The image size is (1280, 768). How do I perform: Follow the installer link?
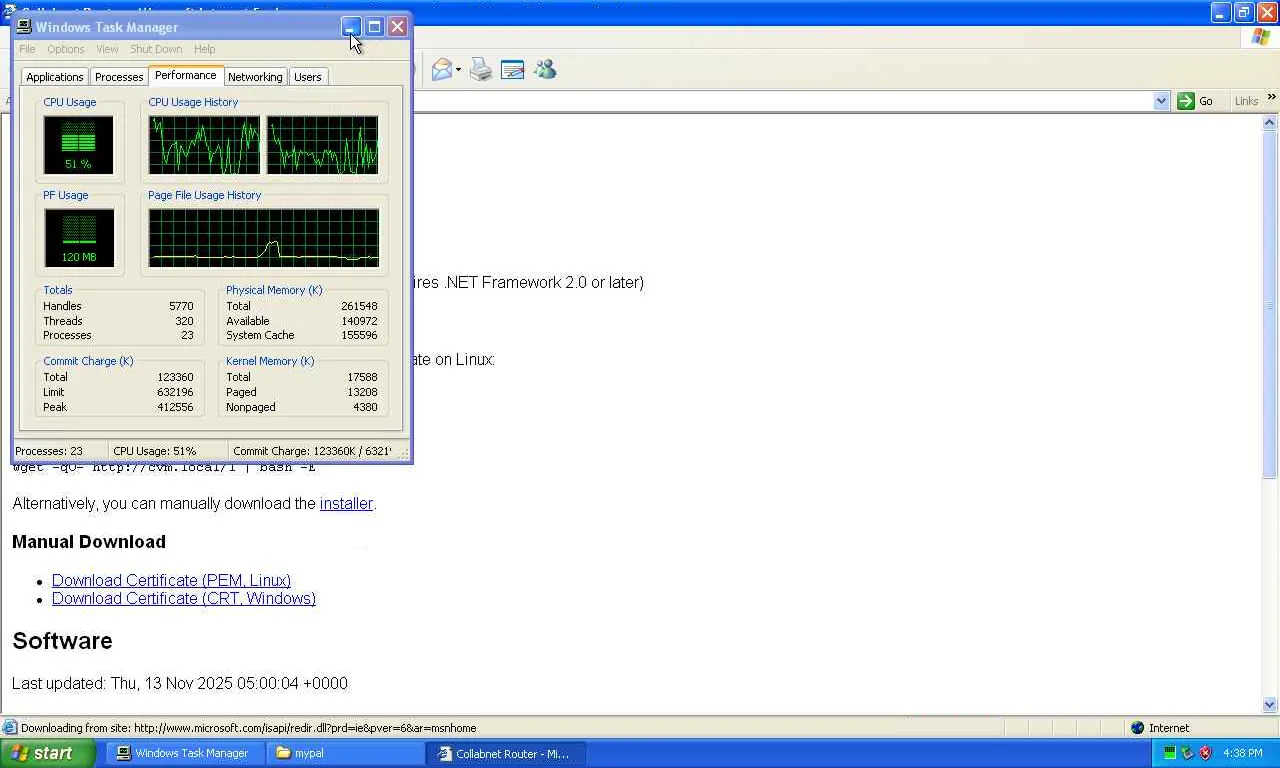pyautogui.click(x=346, y=504)
